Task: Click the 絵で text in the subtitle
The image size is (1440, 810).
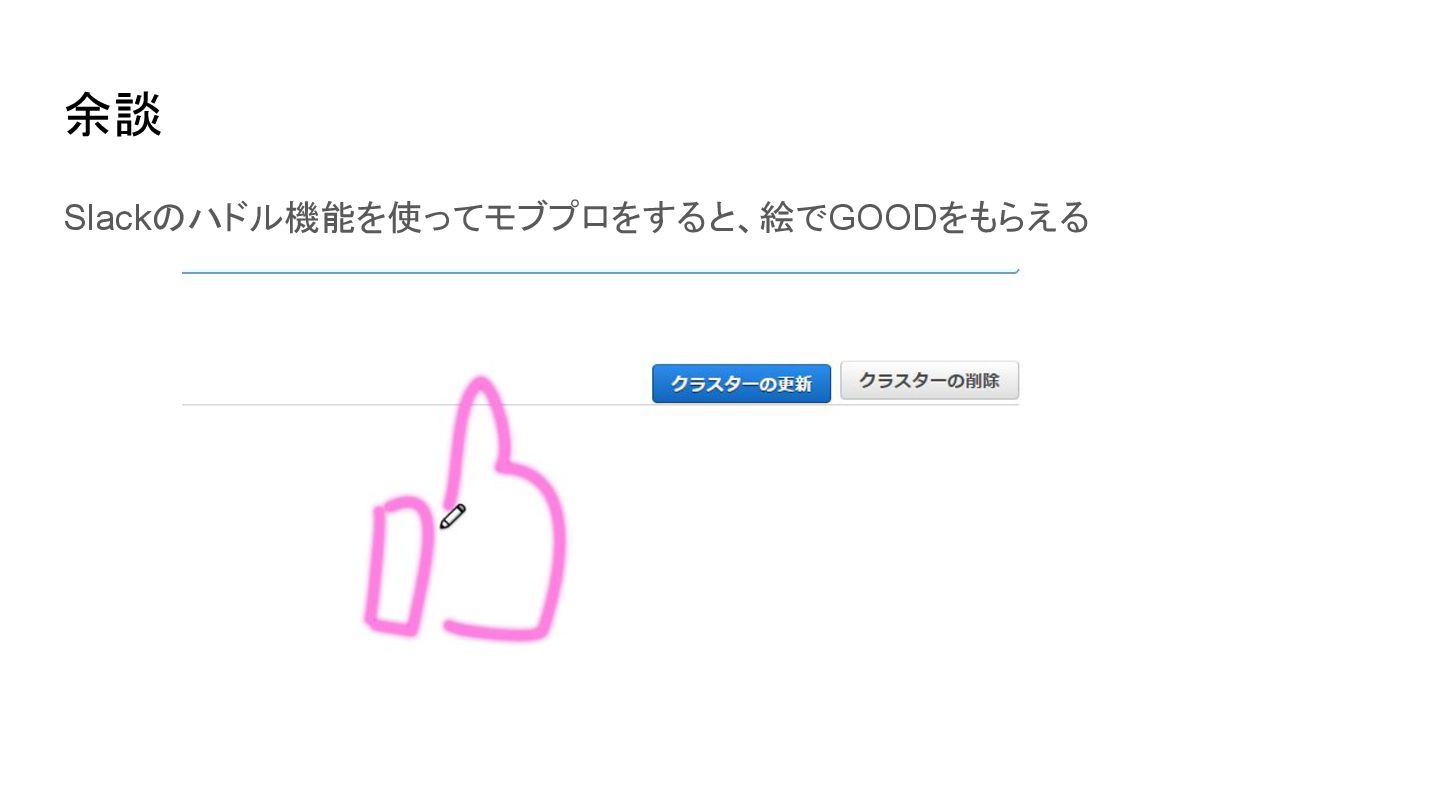Action: (794, 217)
